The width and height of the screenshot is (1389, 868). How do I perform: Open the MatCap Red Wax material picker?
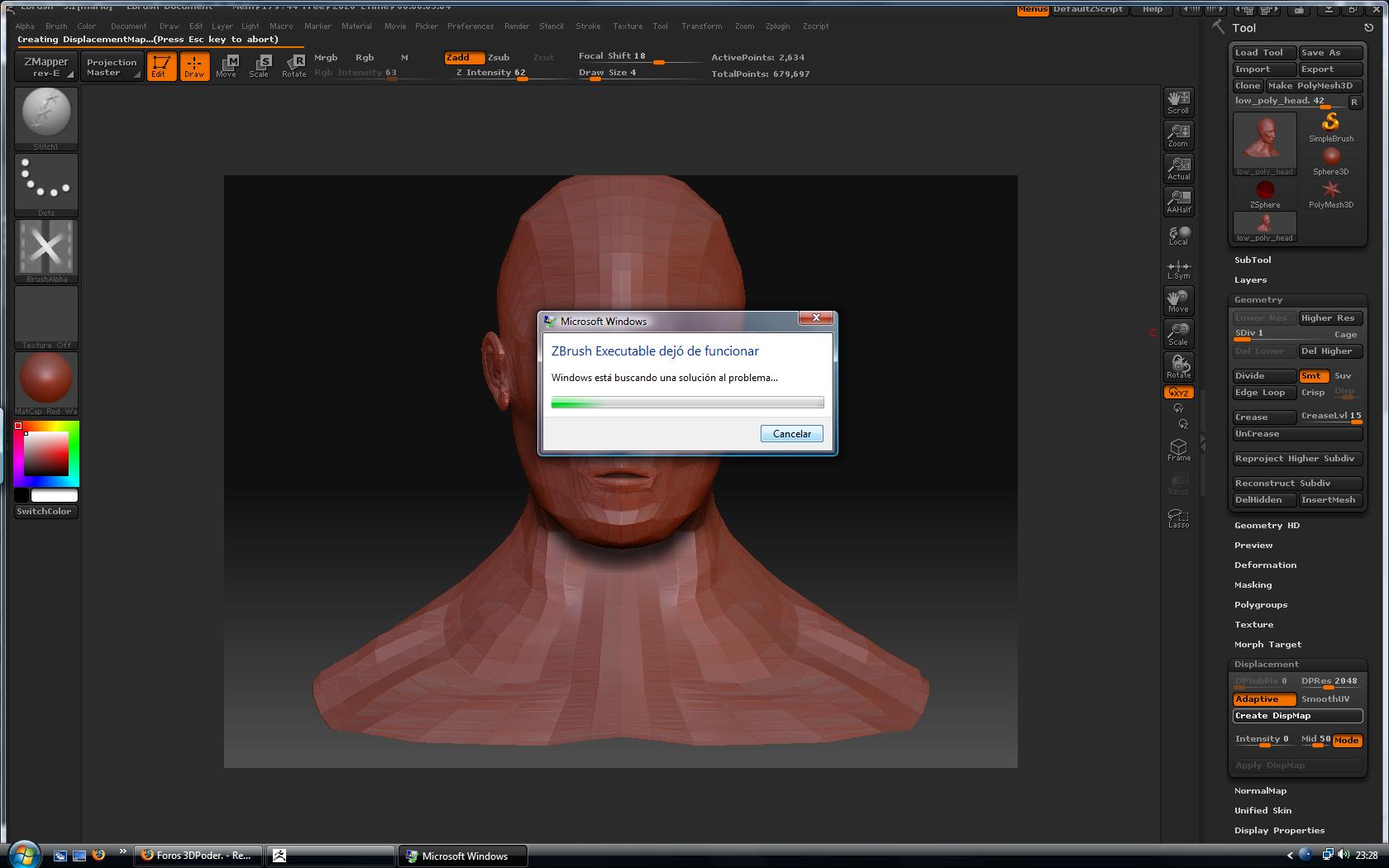46,384
